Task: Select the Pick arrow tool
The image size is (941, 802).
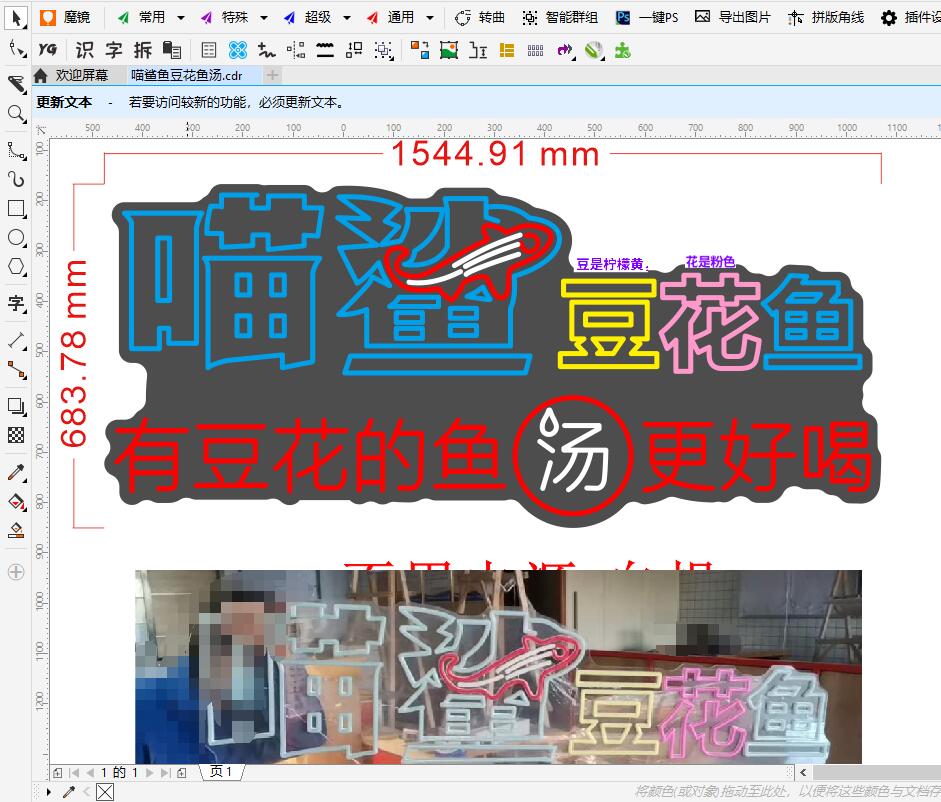Action: [x=16, y=17]
